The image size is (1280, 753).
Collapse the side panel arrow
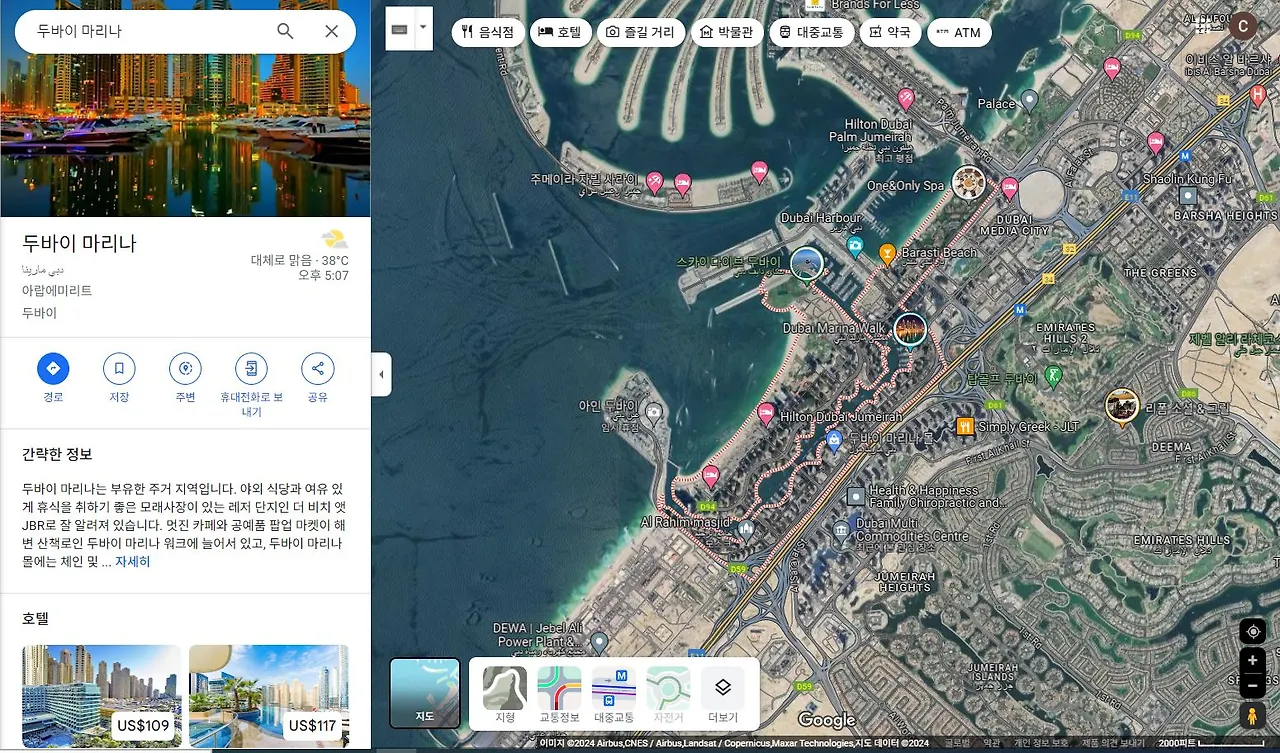click(381, 376)
